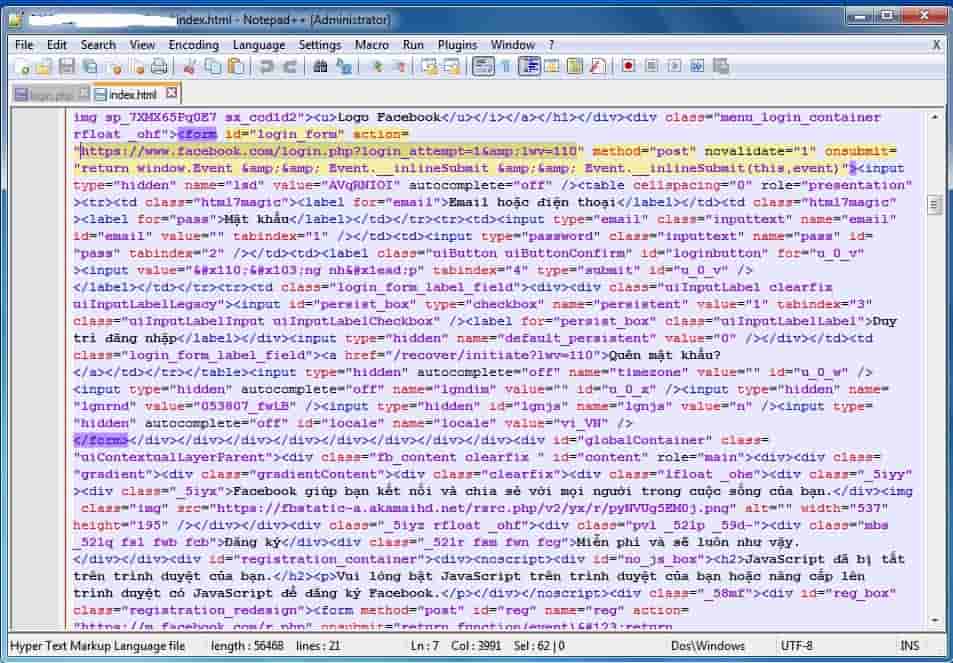Click the 'Hyper Text Markup Language file' status text
Image resolution: width=953 pixels, height=663 pixels.
98,645
